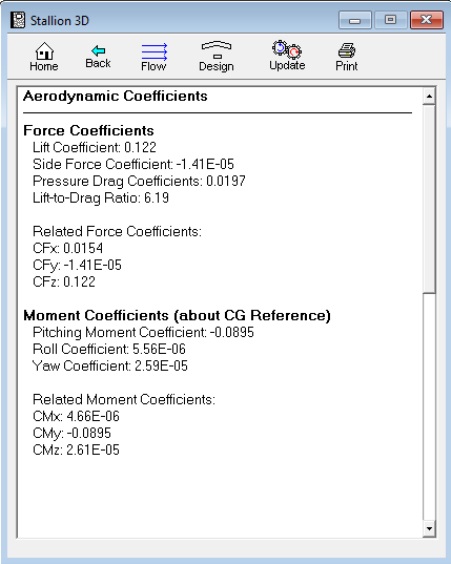Click the vertical scrollbar thumb
Image resolution: width=451 pixels, height=564 pixels.
click(x=429, y=199)
